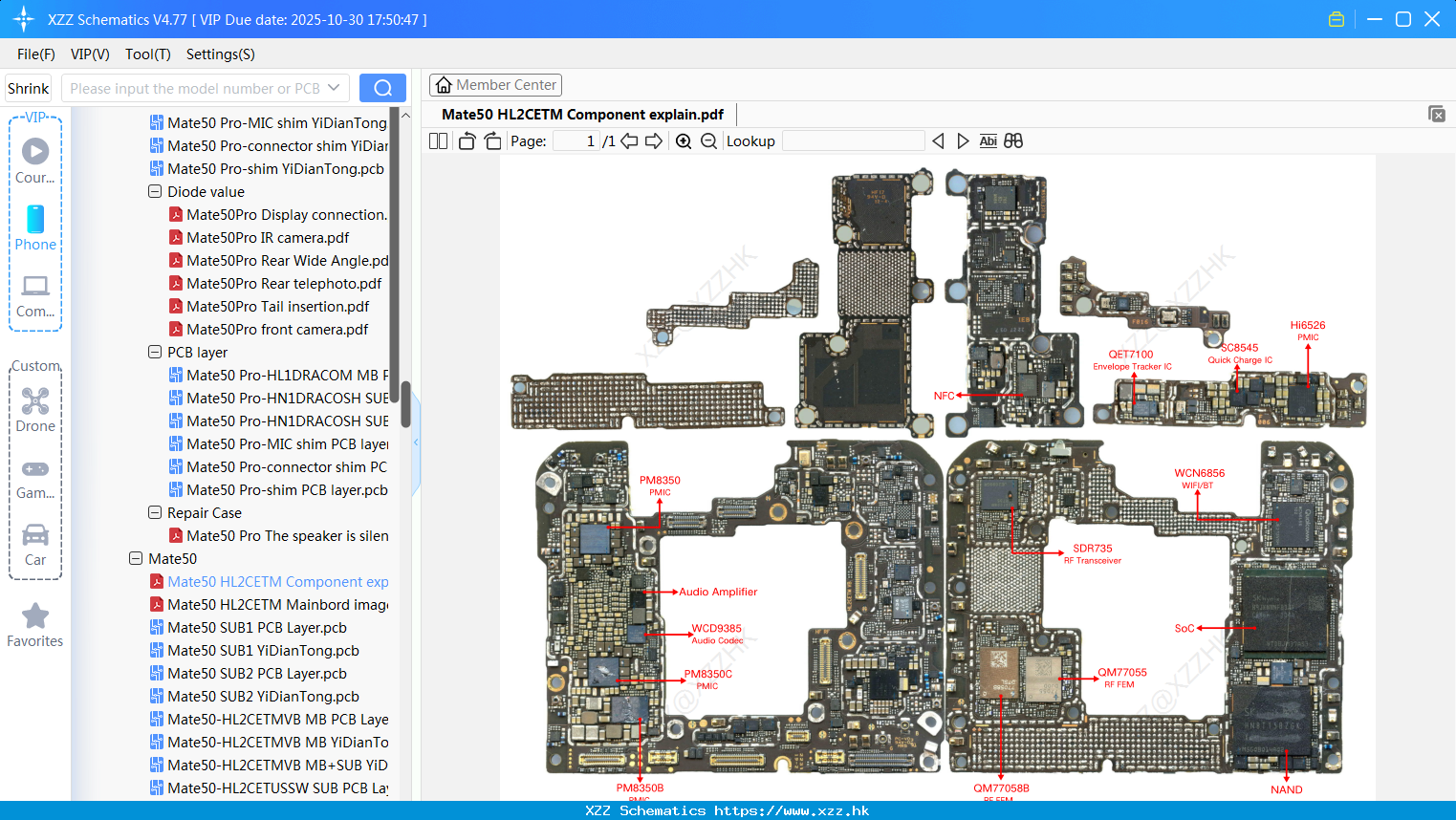Collapse the Diode value folder
Screen dimensions: 1456x820
pyautogui.click(x=155, y=191)
